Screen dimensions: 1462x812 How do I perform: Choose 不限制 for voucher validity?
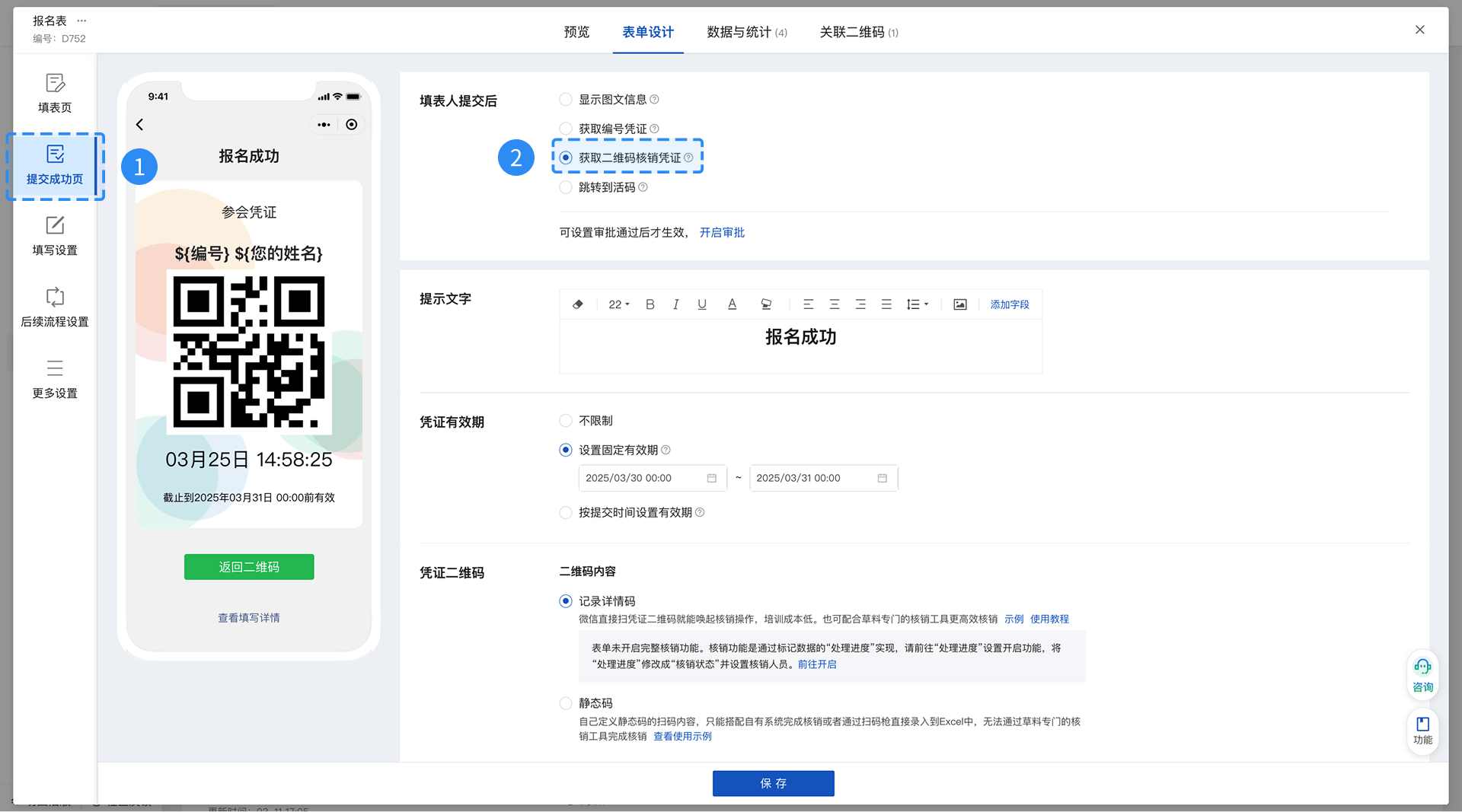point(566,421)
